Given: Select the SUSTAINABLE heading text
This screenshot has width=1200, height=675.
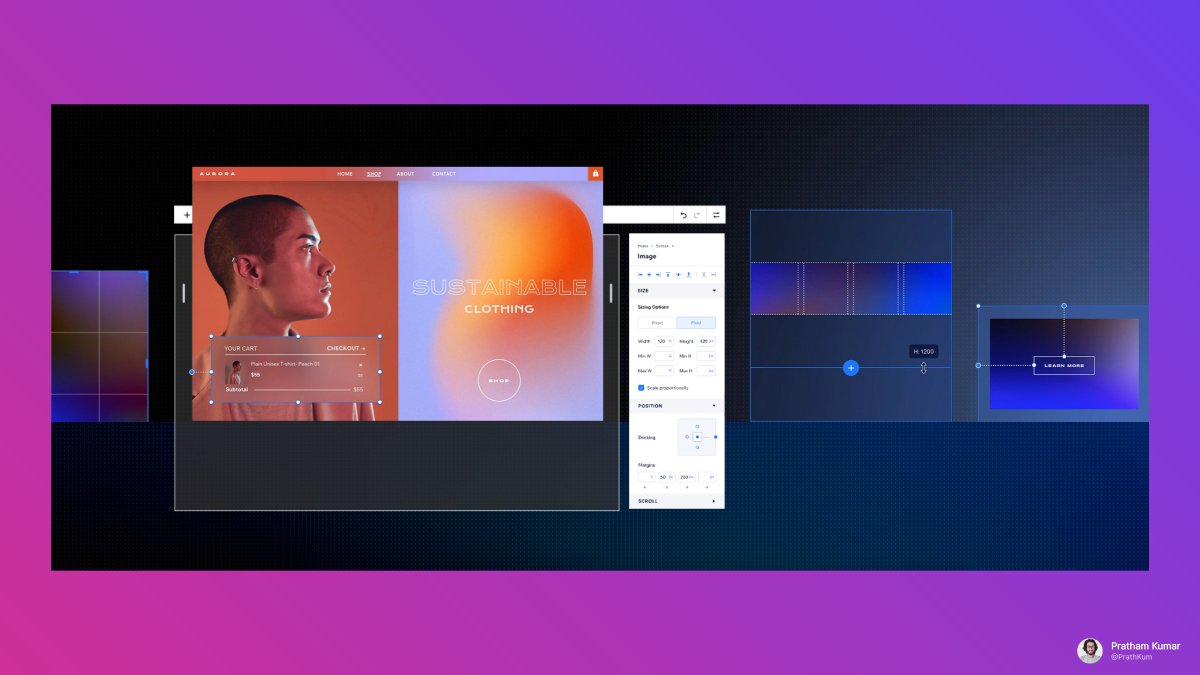Looking at the screenshot, I should coord(499,288).
